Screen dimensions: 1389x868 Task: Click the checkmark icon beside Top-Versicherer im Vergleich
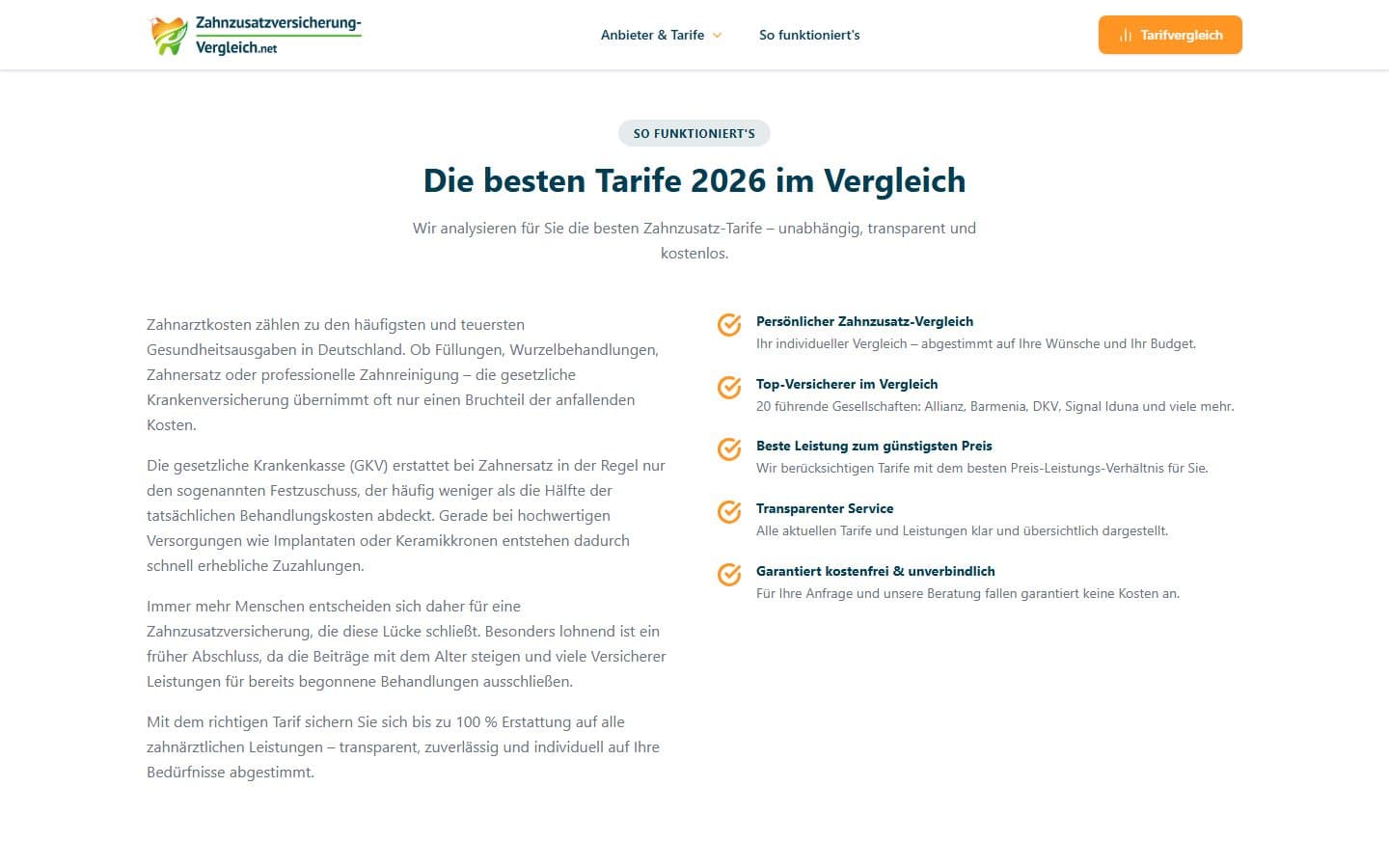coord(729,387)
